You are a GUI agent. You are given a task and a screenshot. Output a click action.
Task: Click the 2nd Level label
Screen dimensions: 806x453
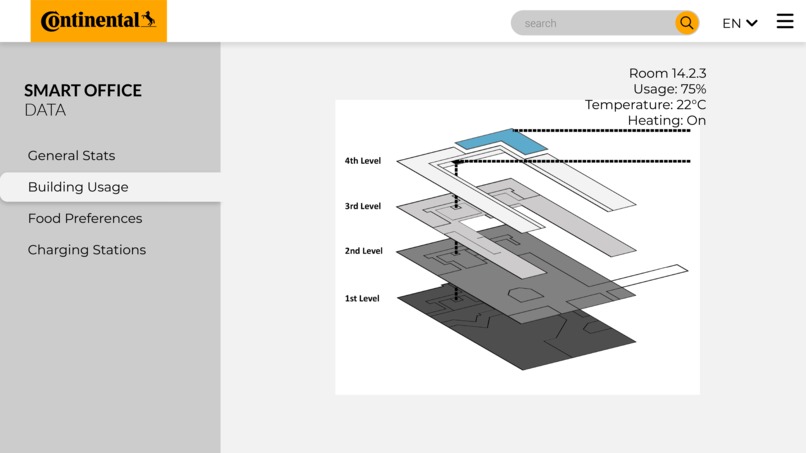363,250
